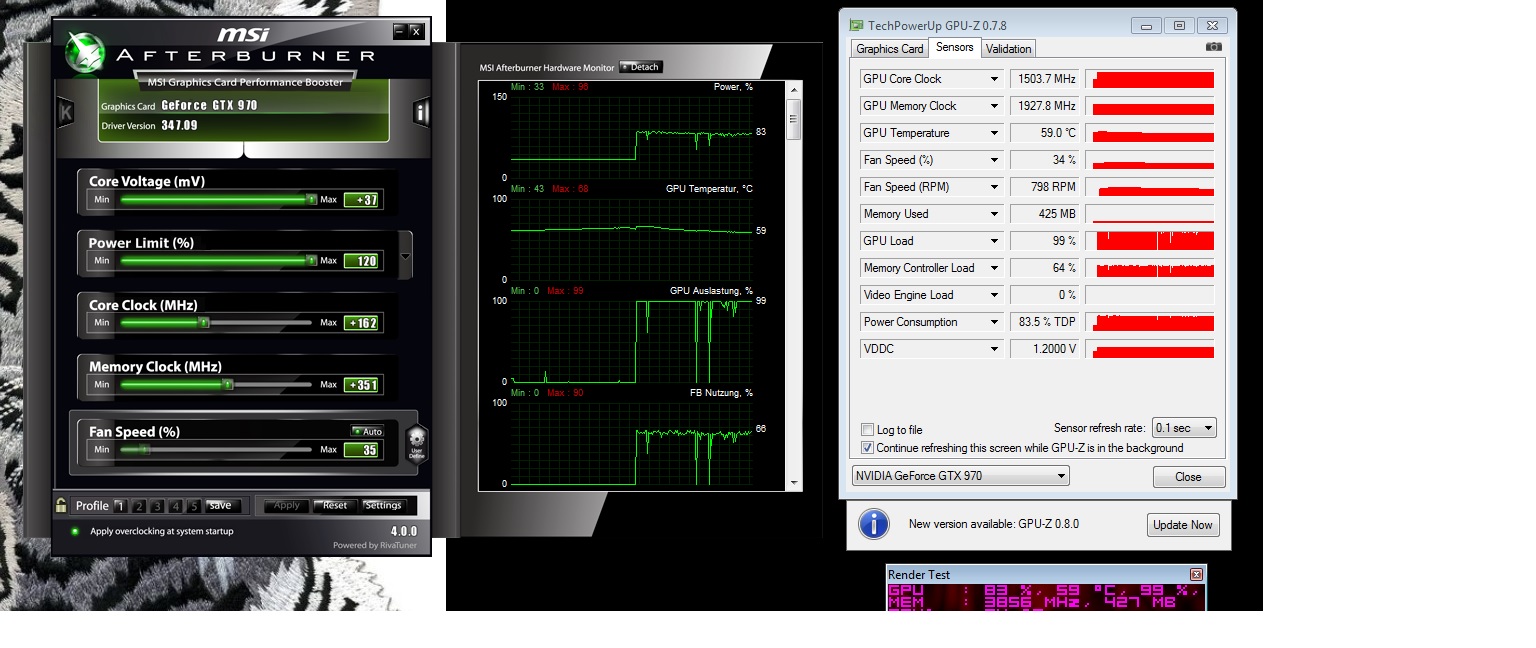The width and height of the screenshot is (1536, 648).
Task: Close the Render Test window
Action: pos(1196,575)
